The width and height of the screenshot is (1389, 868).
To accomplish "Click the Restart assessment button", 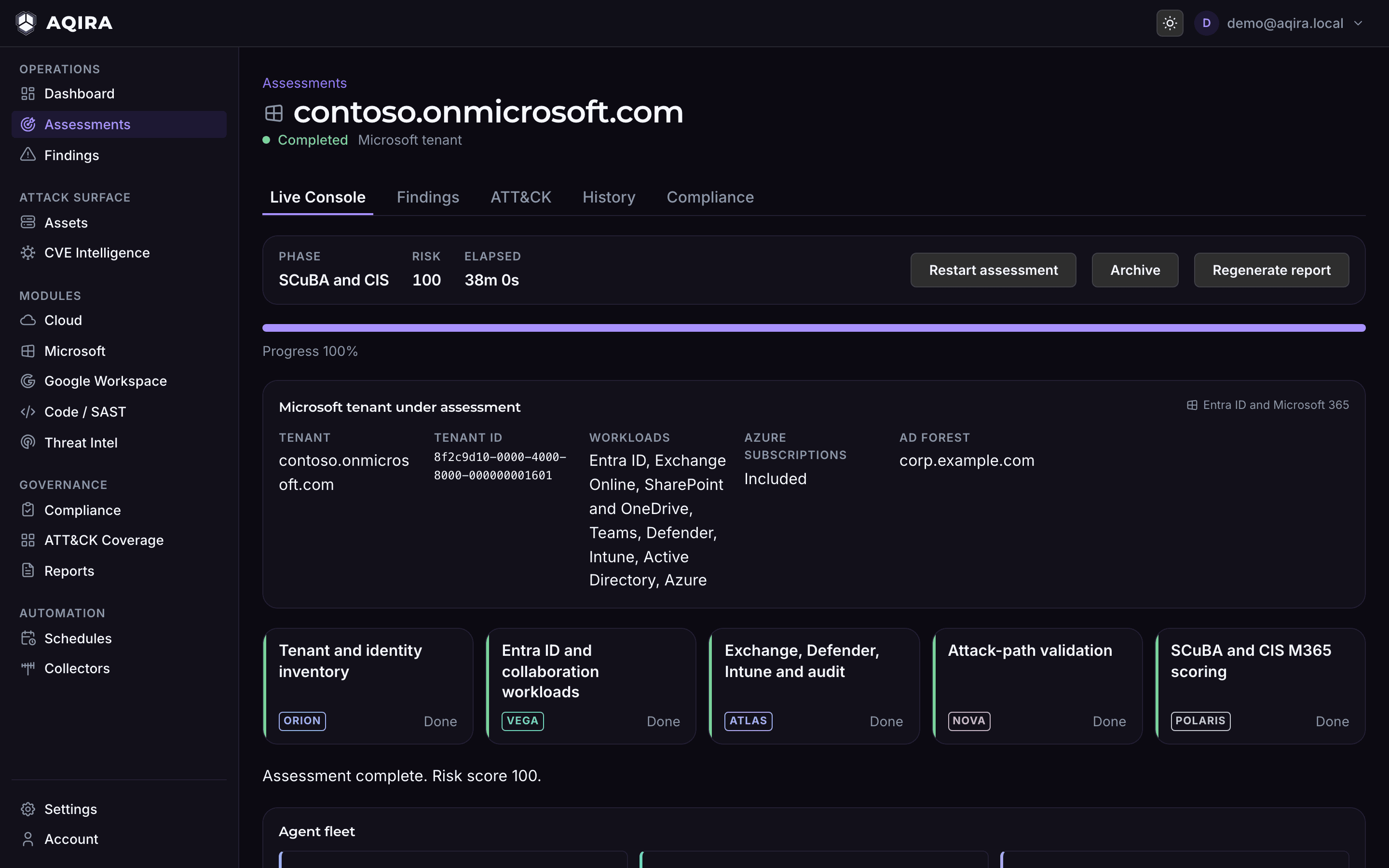I will click(x=993, y=270).
